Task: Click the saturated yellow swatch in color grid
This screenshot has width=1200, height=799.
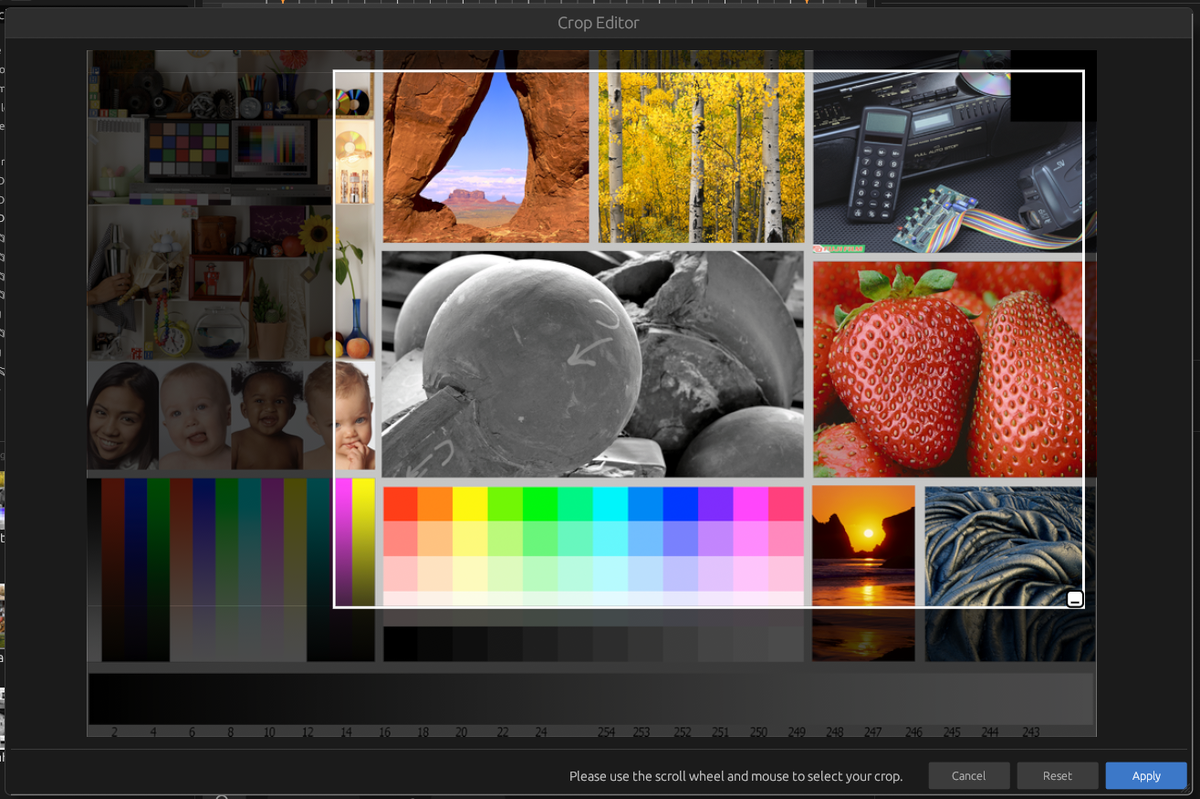Action: tap(470, 504)
